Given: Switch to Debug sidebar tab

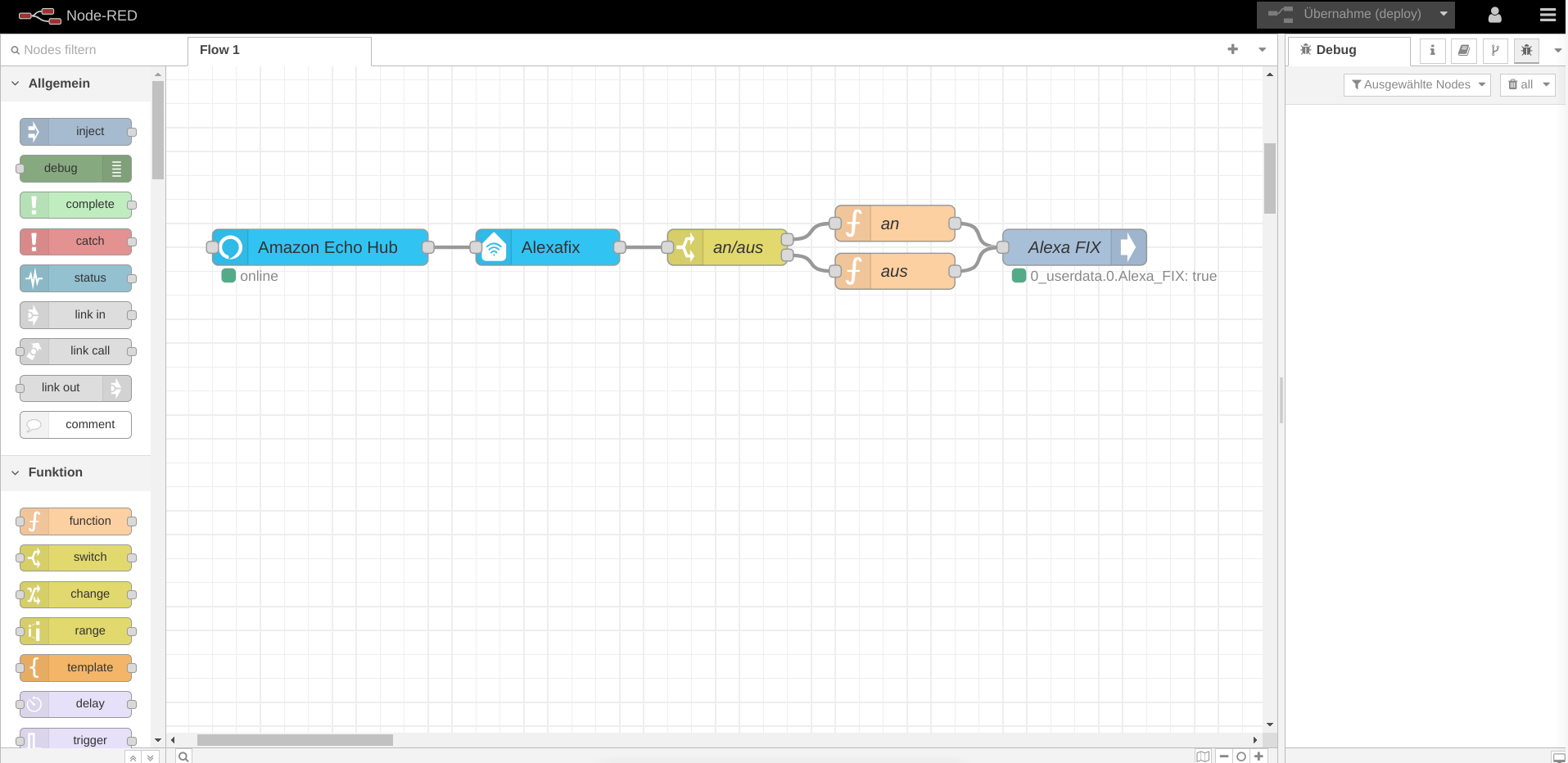Looking at the screenshot, I should pos(1349,51).
